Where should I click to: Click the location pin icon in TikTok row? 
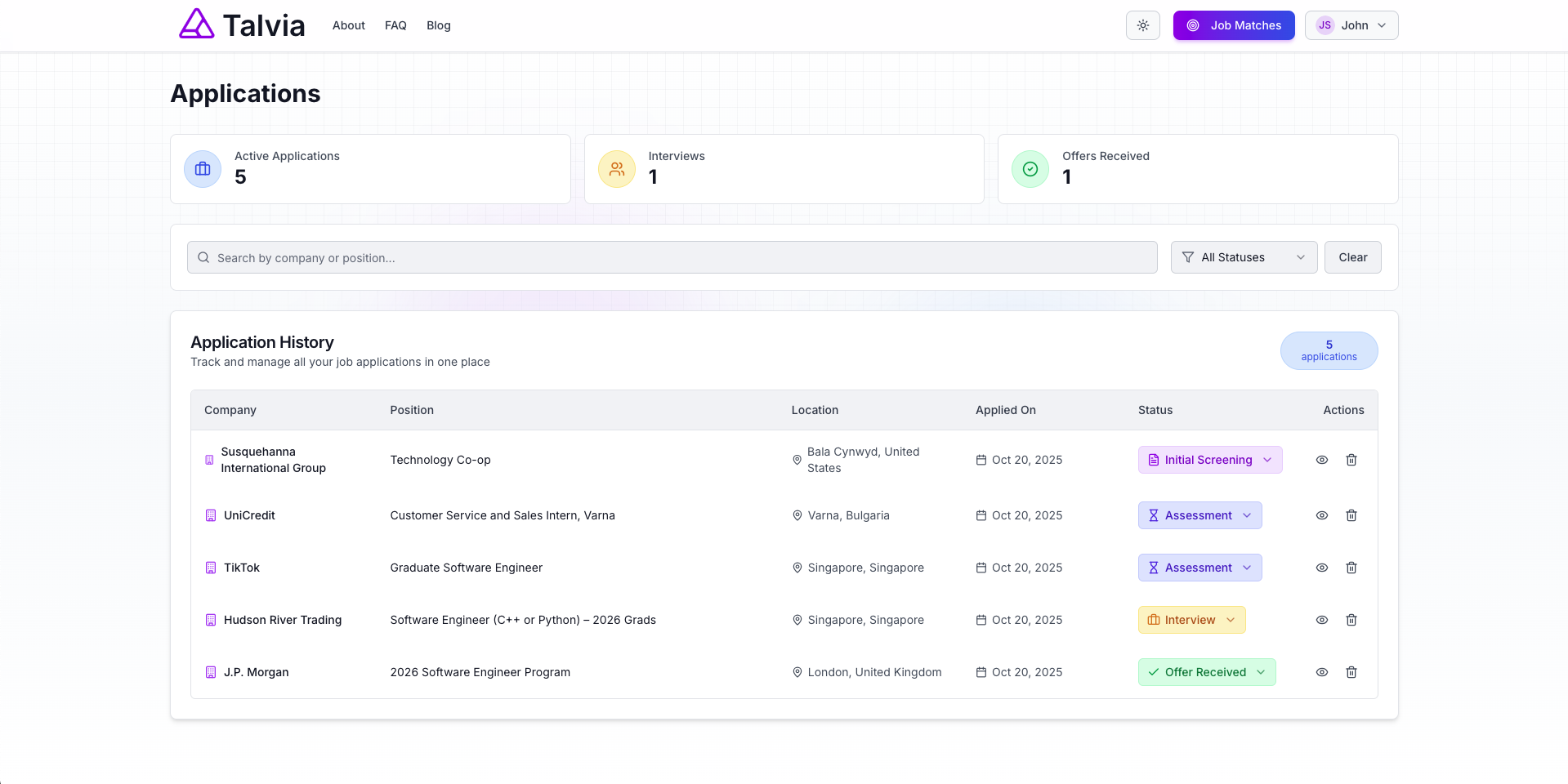[797, 568]
